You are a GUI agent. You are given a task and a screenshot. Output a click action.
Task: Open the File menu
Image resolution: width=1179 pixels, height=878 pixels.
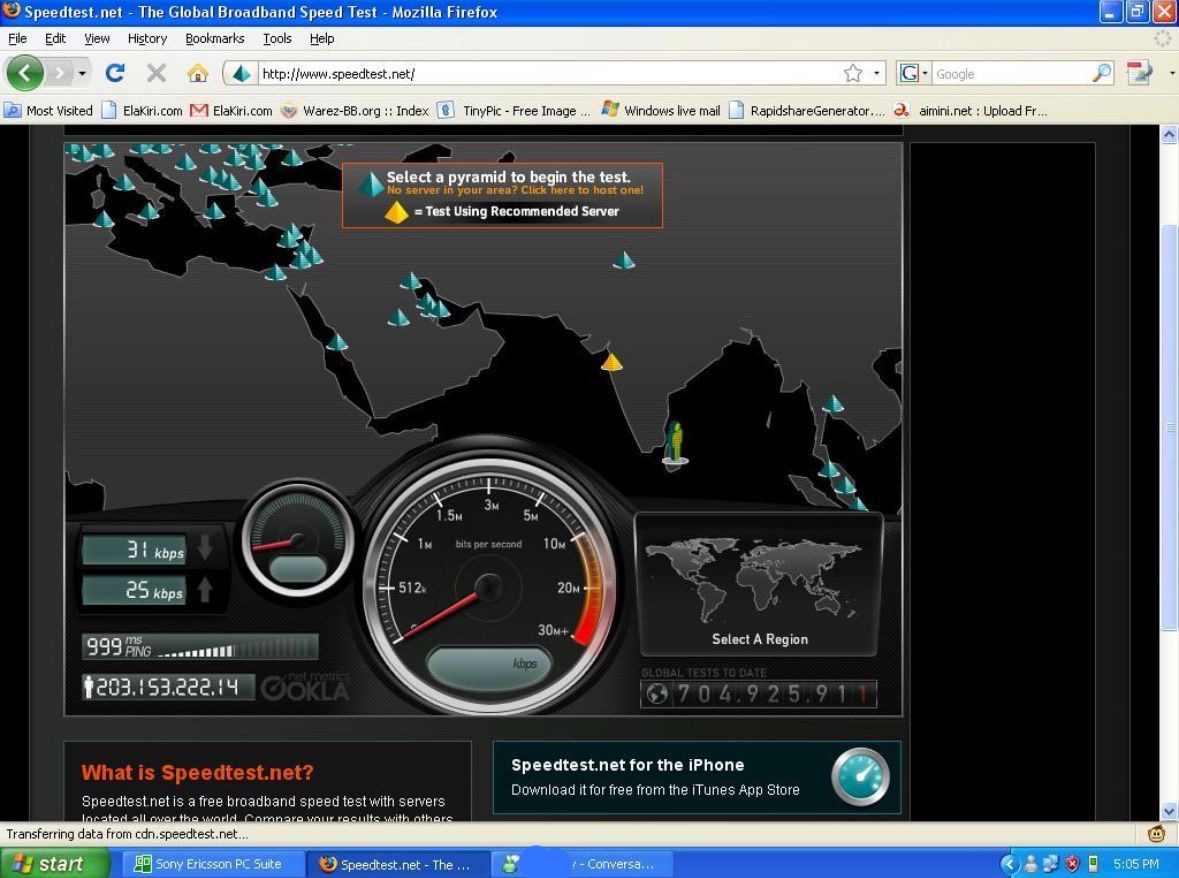click(x=17, y=38)
